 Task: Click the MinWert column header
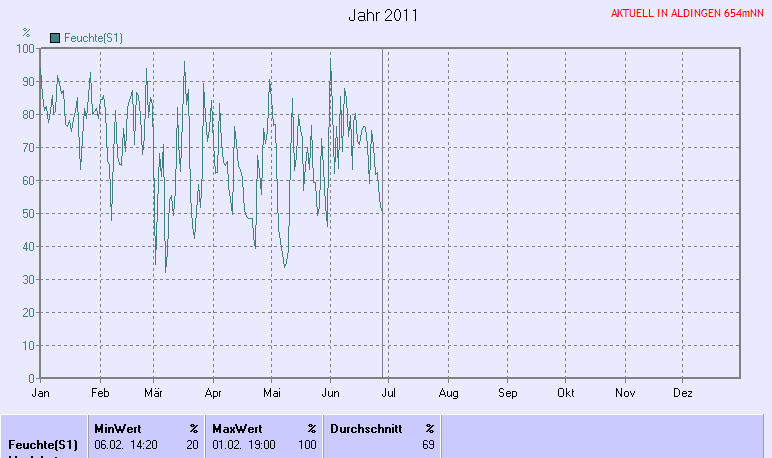(117, 428)
